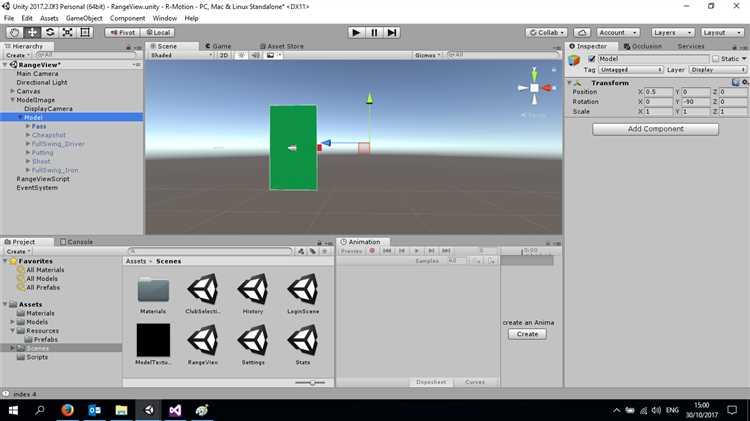Step forward one frame

pos(392,33)
